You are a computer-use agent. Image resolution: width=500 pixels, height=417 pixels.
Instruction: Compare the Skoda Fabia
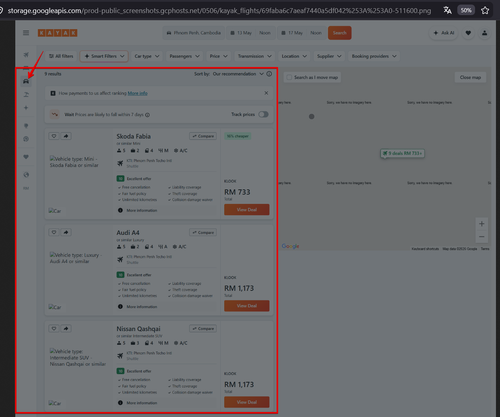(203, 136)
